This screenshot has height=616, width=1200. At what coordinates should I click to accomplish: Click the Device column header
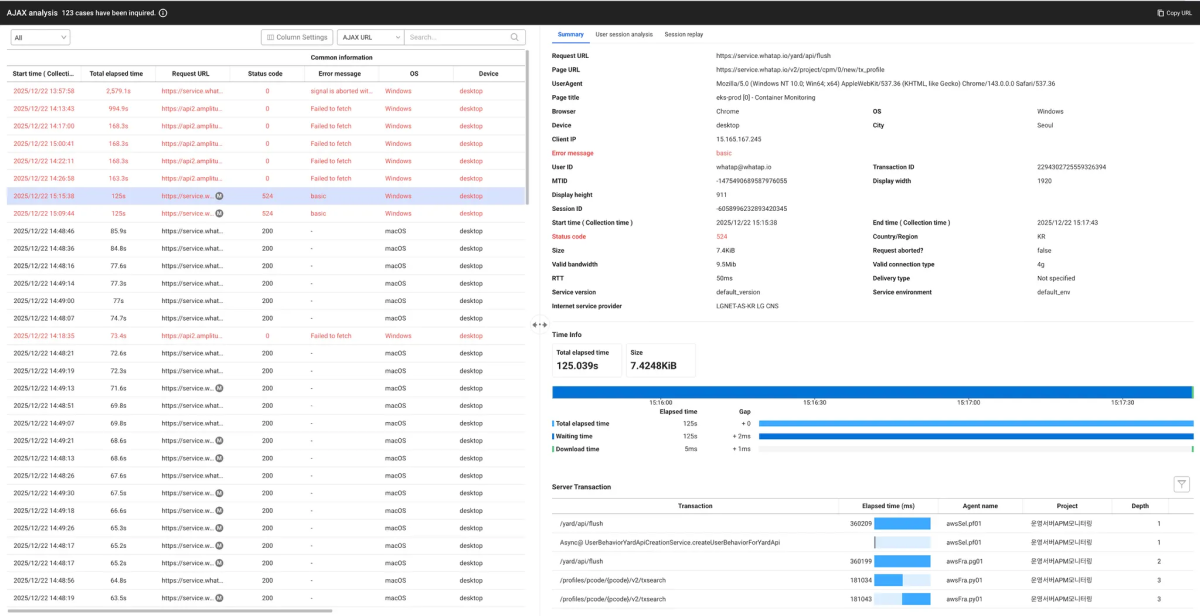[488, 74]
